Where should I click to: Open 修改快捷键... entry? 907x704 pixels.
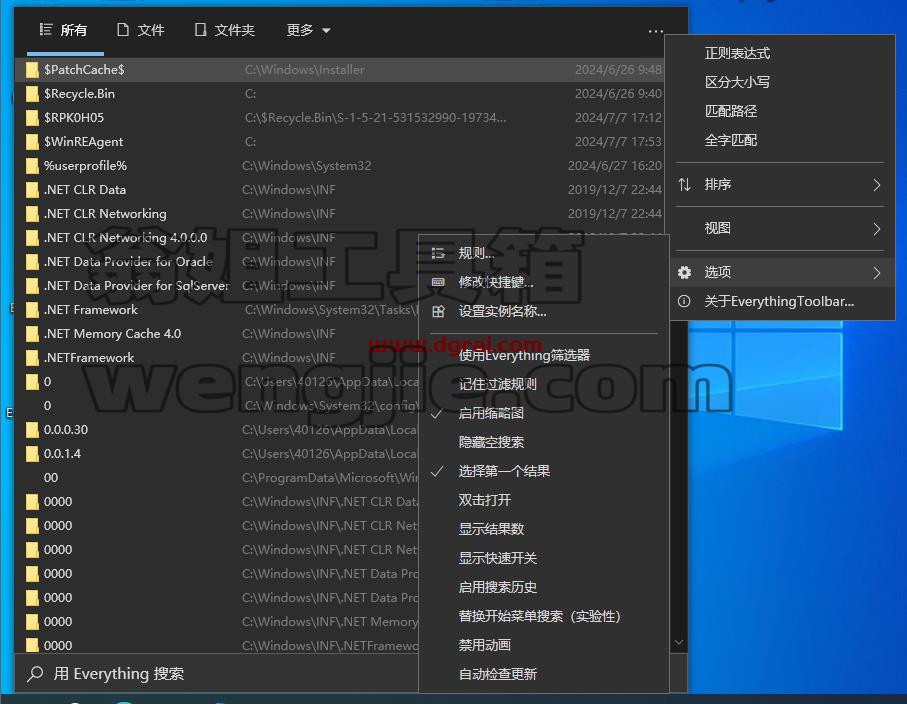pyautogui.click(x=544, y=282)
